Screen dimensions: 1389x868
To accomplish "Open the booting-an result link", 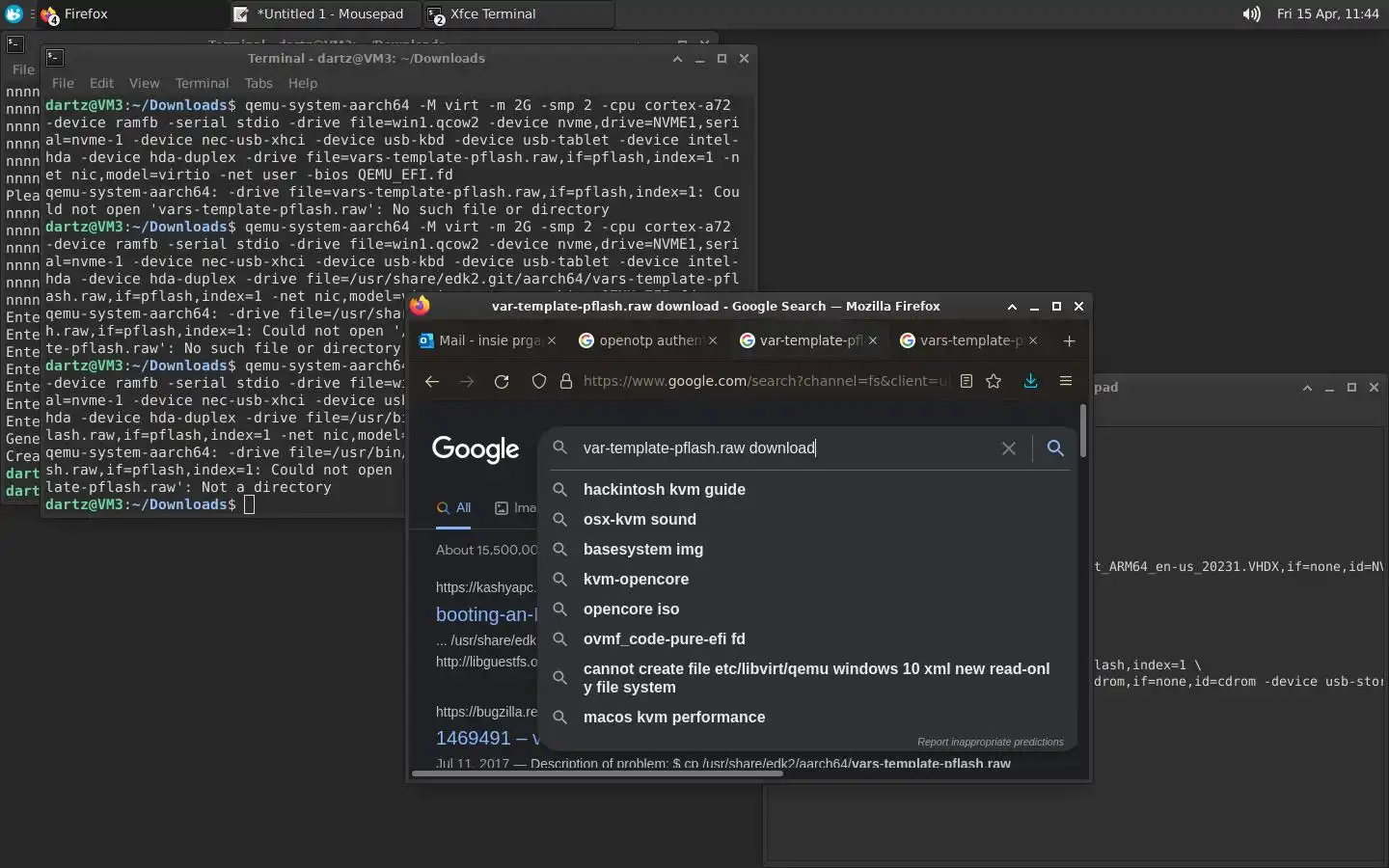I will (x=486, y=614).
